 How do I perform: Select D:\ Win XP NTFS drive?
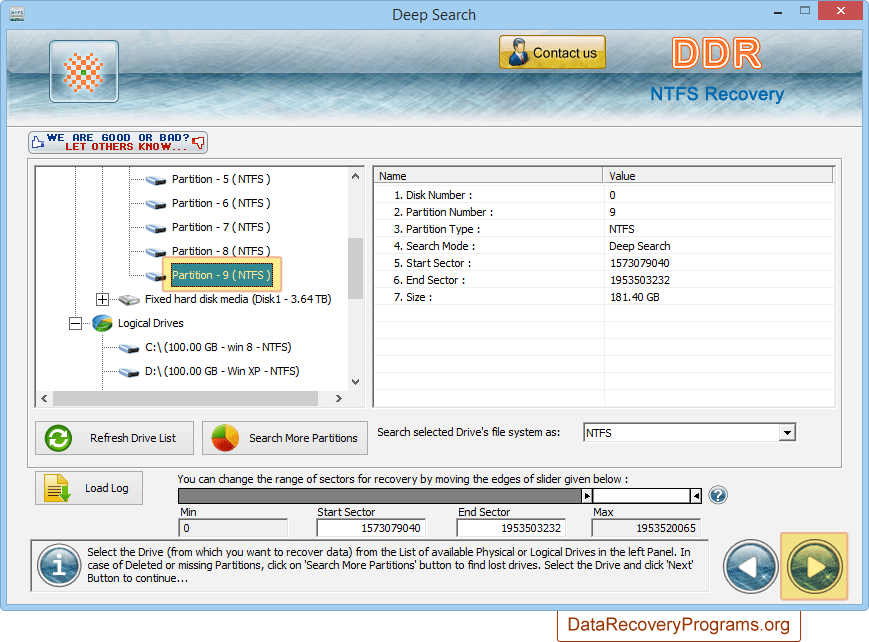pos(222,371)
